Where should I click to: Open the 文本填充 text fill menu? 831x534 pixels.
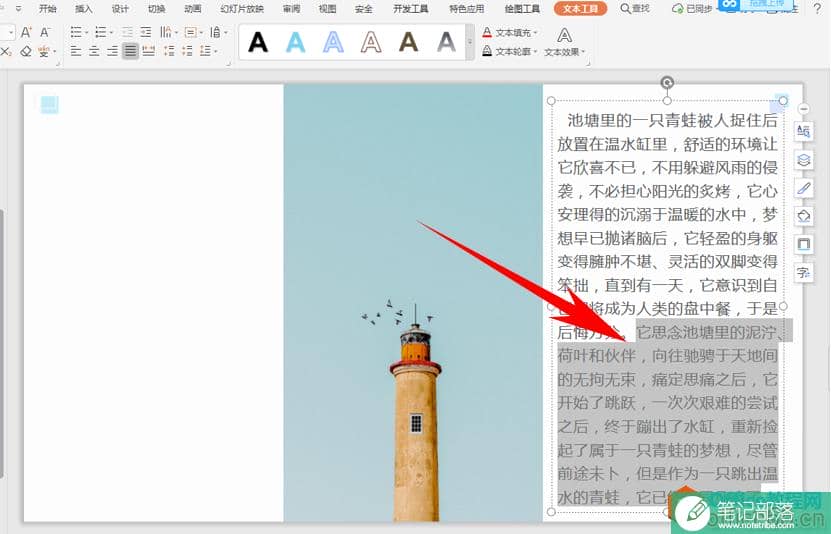point(510,33)
